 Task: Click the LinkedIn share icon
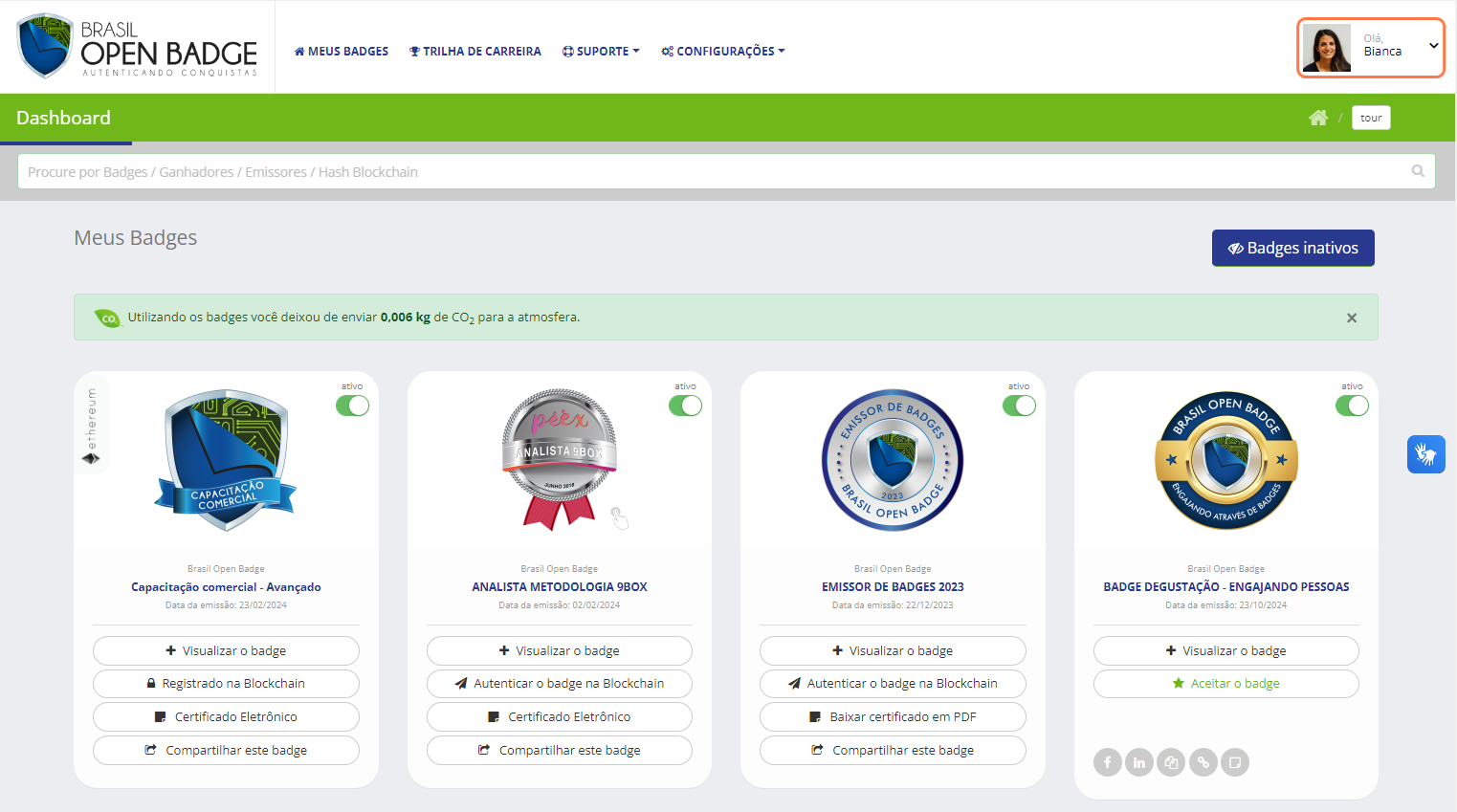coord(1139,762)
